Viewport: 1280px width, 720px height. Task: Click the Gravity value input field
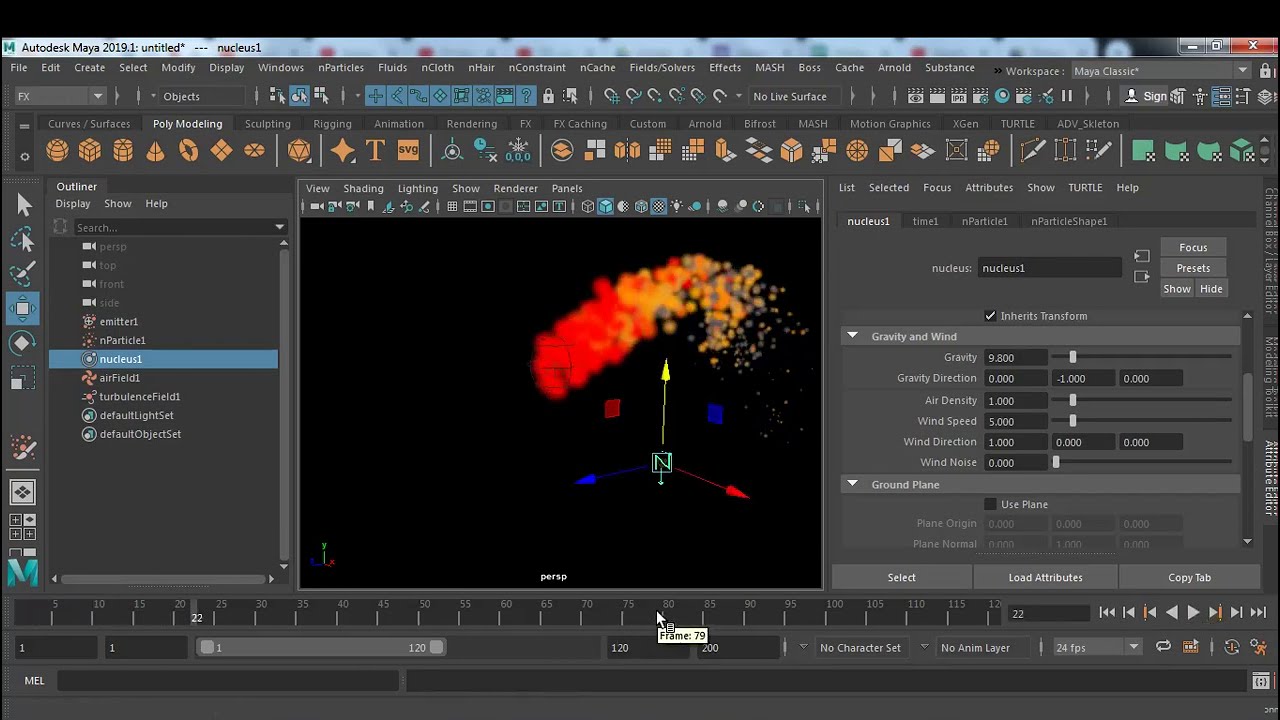(1016, 357)
